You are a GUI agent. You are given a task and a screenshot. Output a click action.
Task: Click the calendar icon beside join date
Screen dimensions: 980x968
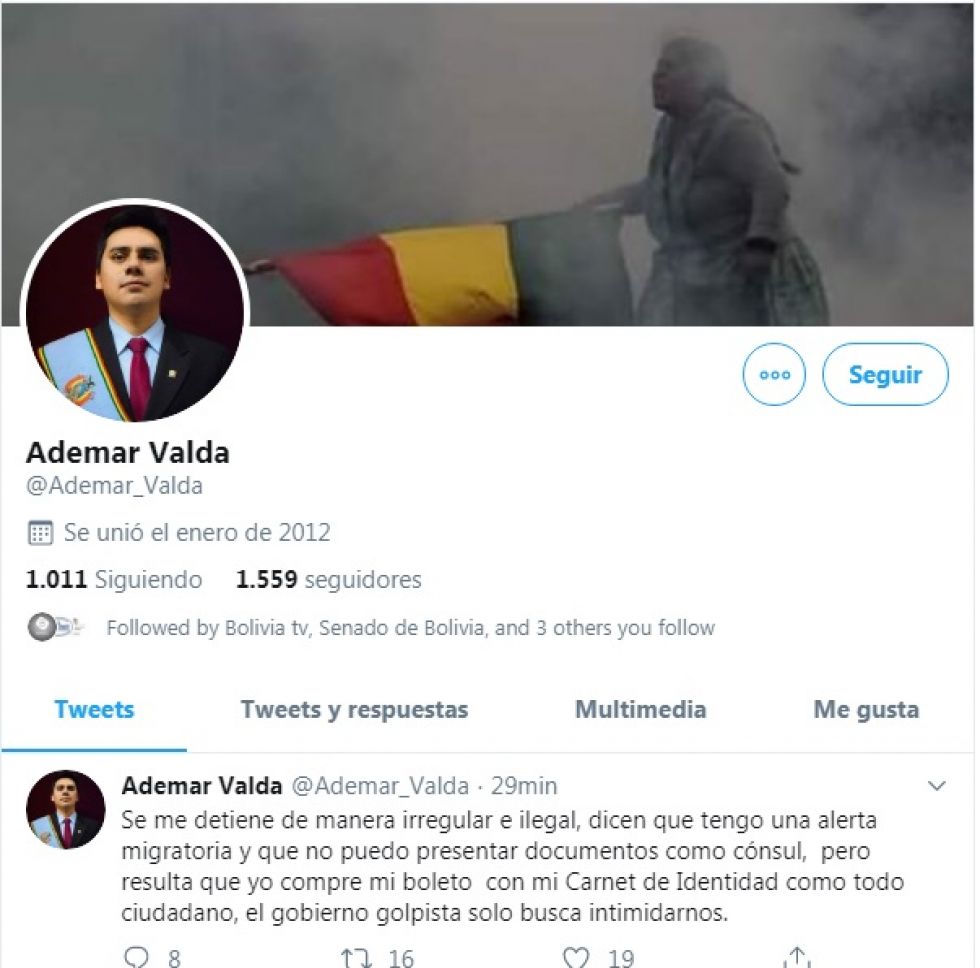click(40, 533)
